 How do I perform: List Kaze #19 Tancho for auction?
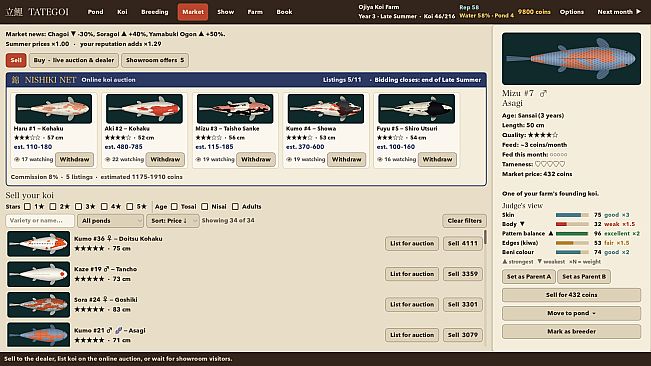tap(412, 274)
